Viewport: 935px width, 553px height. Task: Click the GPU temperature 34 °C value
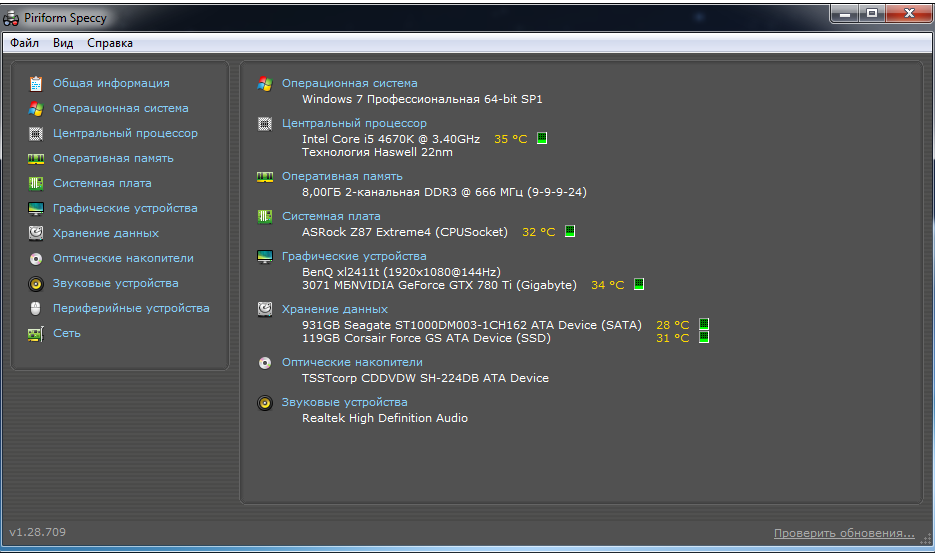[x=607, y=285]
